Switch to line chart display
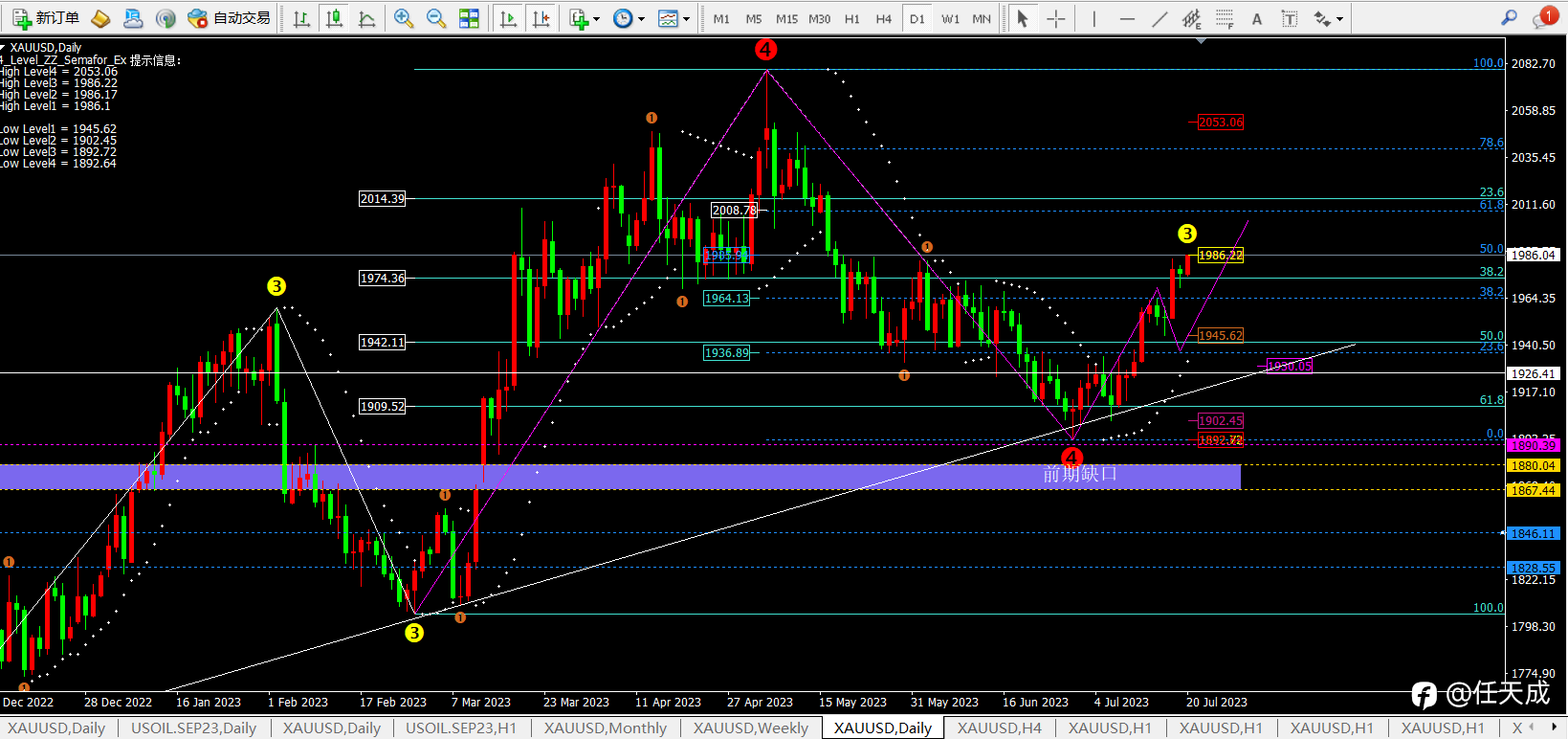Image resolution: width=1568 pixels, height=739 pixels. [366, 18]
